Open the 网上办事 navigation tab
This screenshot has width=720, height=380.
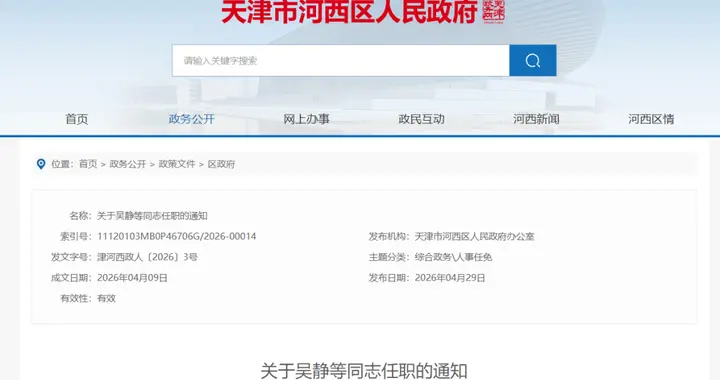[x=306, y=119]
